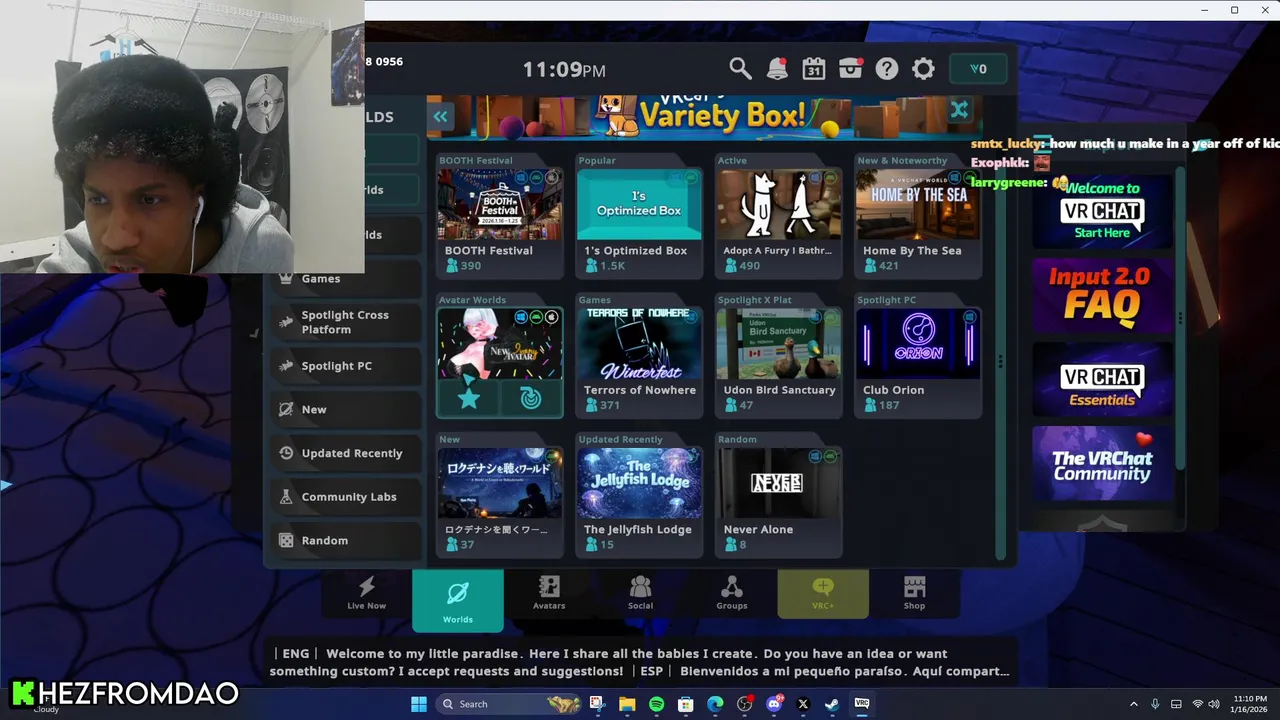This screenshot has width=1280, height=720.
Task: Open Windows Start menu
Action: 419,704
